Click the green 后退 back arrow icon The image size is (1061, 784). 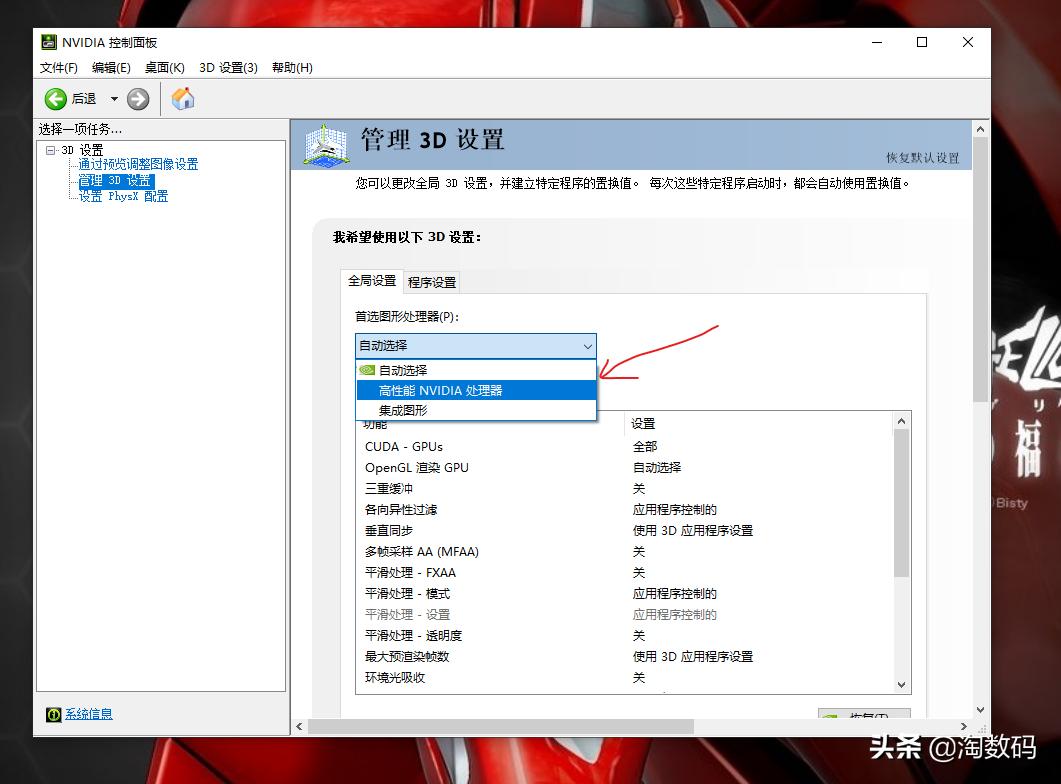(55, 98)
